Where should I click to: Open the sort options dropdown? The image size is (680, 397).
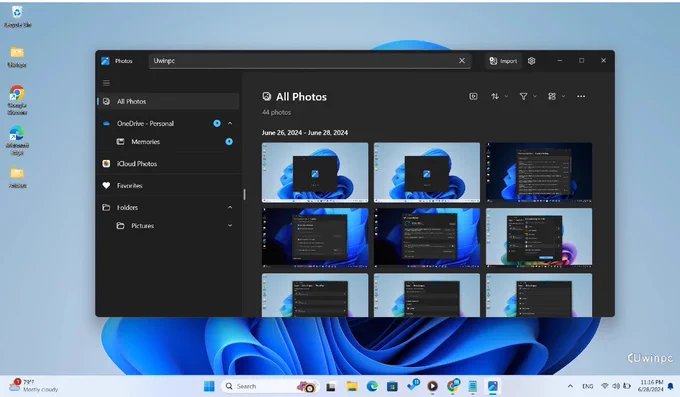499,96
